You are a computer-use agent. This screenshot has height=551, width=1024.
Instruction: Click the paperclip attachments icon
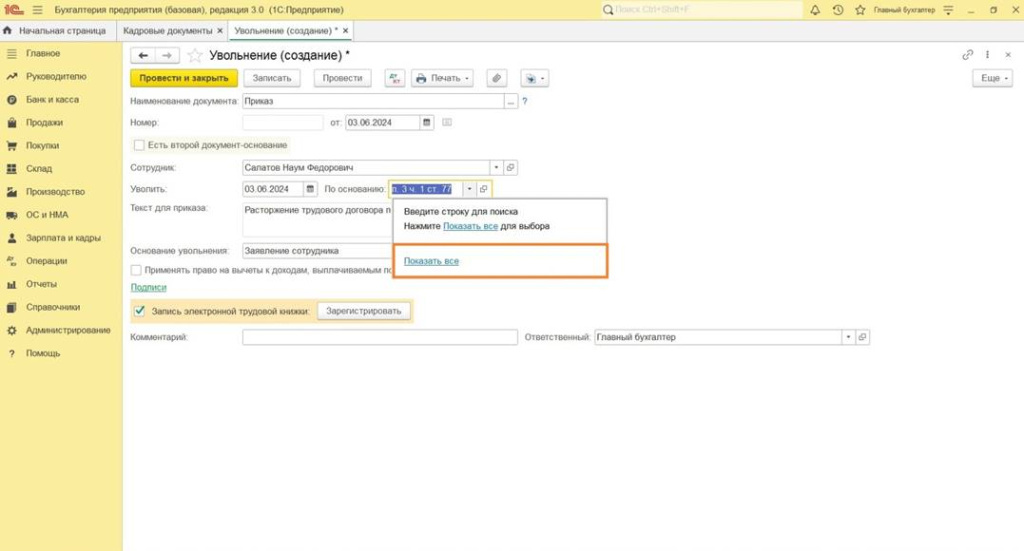(496, 78)
